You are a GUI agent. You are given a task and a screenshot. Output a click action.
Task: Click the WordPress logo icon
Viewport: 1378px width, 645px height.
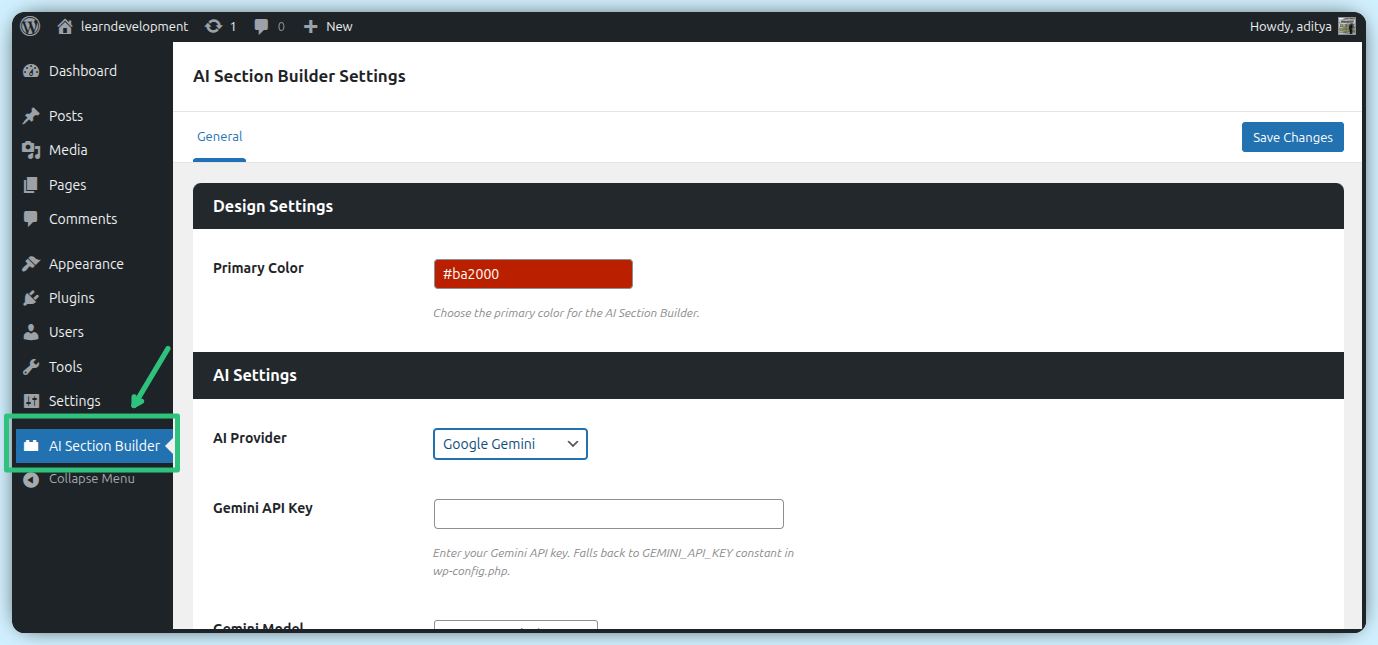[30, 27]
